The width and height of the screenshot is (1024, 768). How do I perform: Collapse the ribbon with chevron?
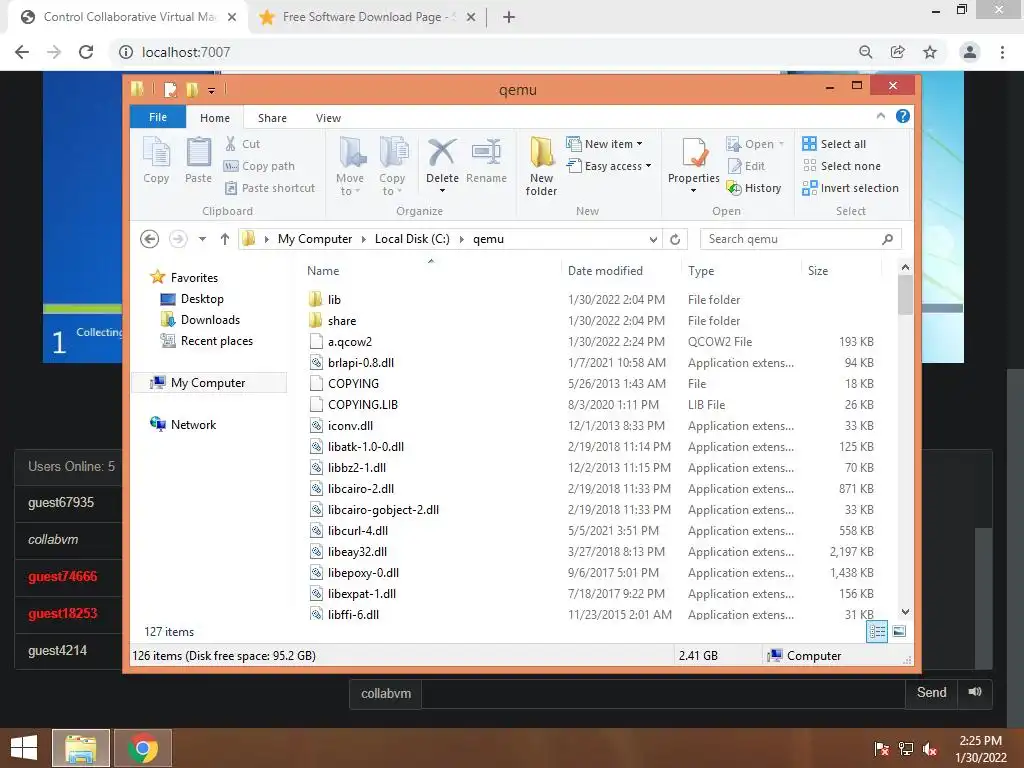pyautogui.click(x=880, y=116)
